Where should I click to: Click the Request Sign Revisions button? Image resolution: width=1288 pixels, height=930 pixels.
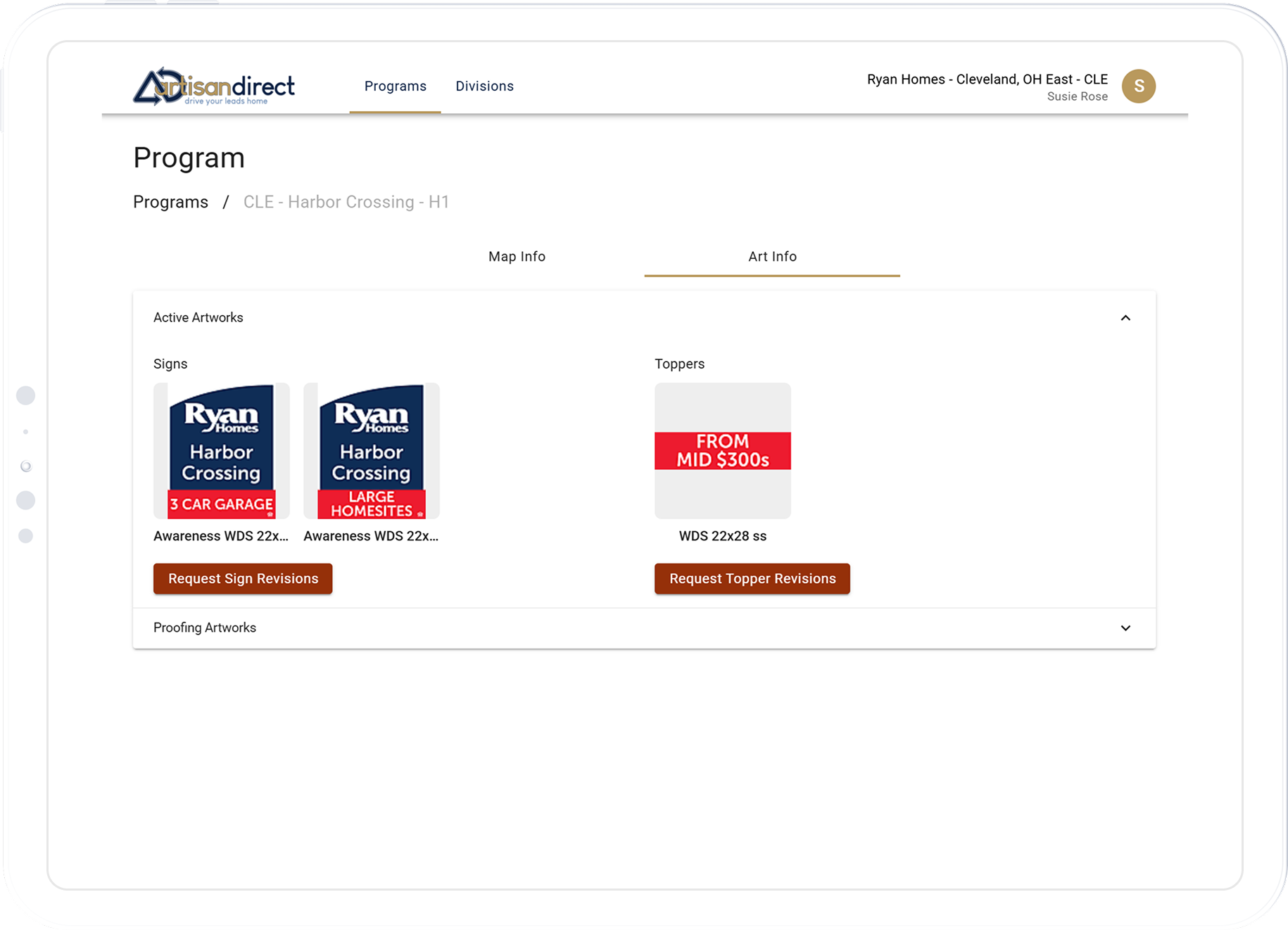(242, 578)
